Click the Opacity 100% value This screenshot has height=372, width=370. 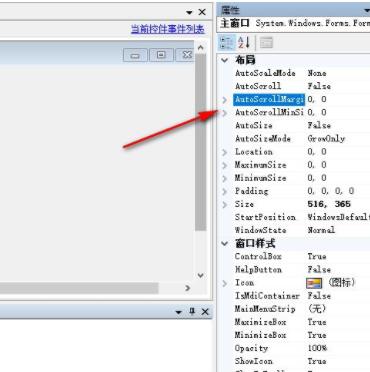tap(317, 348)
